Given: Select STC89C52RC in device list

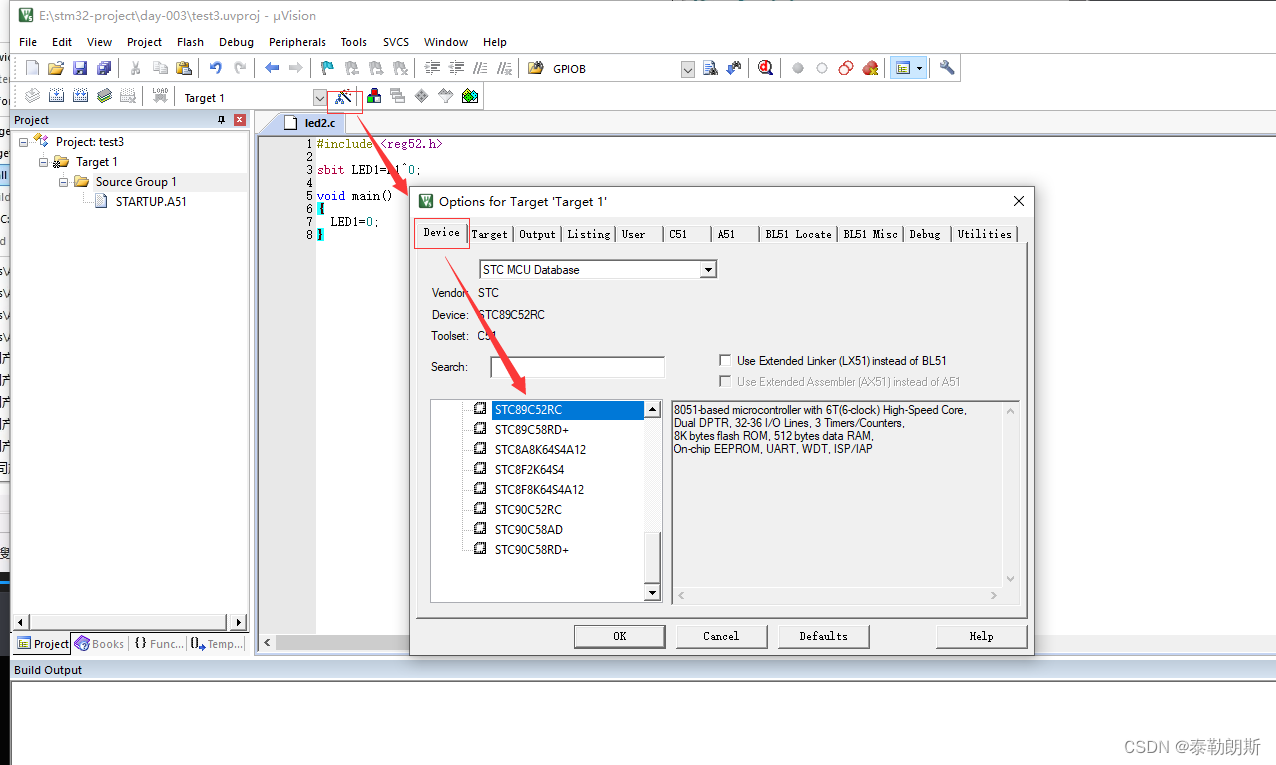Looking at the screenshot, I should [x=567, y=410].
